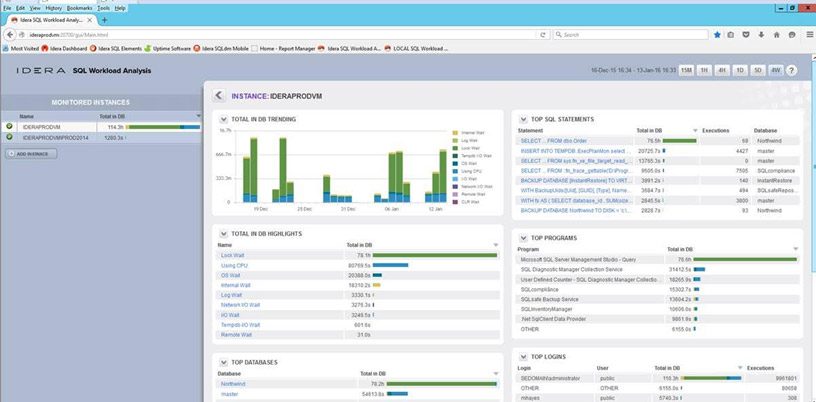Click the Add Instance button
Viewport: 816px width, 402px height.
[x=31, y=154]
